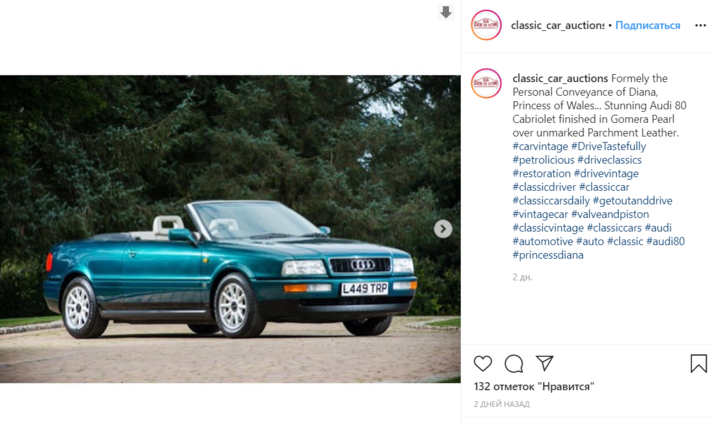Viewport: 713px width, 426px height.
Task: Open the comment speech bubble icon
Action: 514,364
